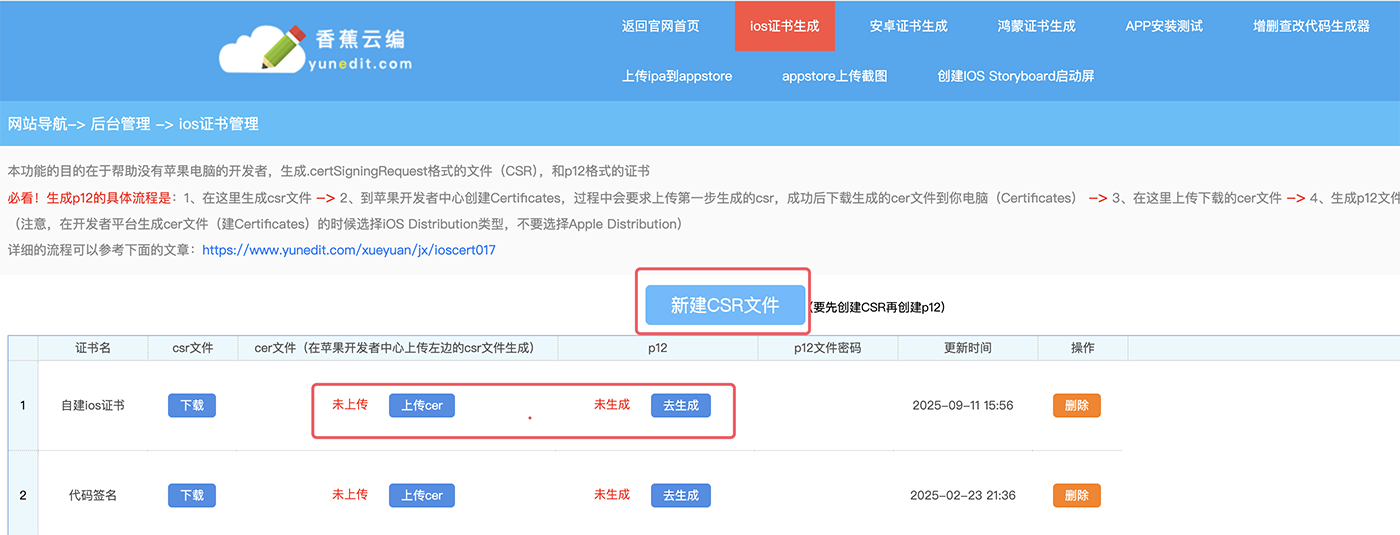Open 上传ipa到appstore page
This screenshot has height=535, width=1400.
pos(677,76)
